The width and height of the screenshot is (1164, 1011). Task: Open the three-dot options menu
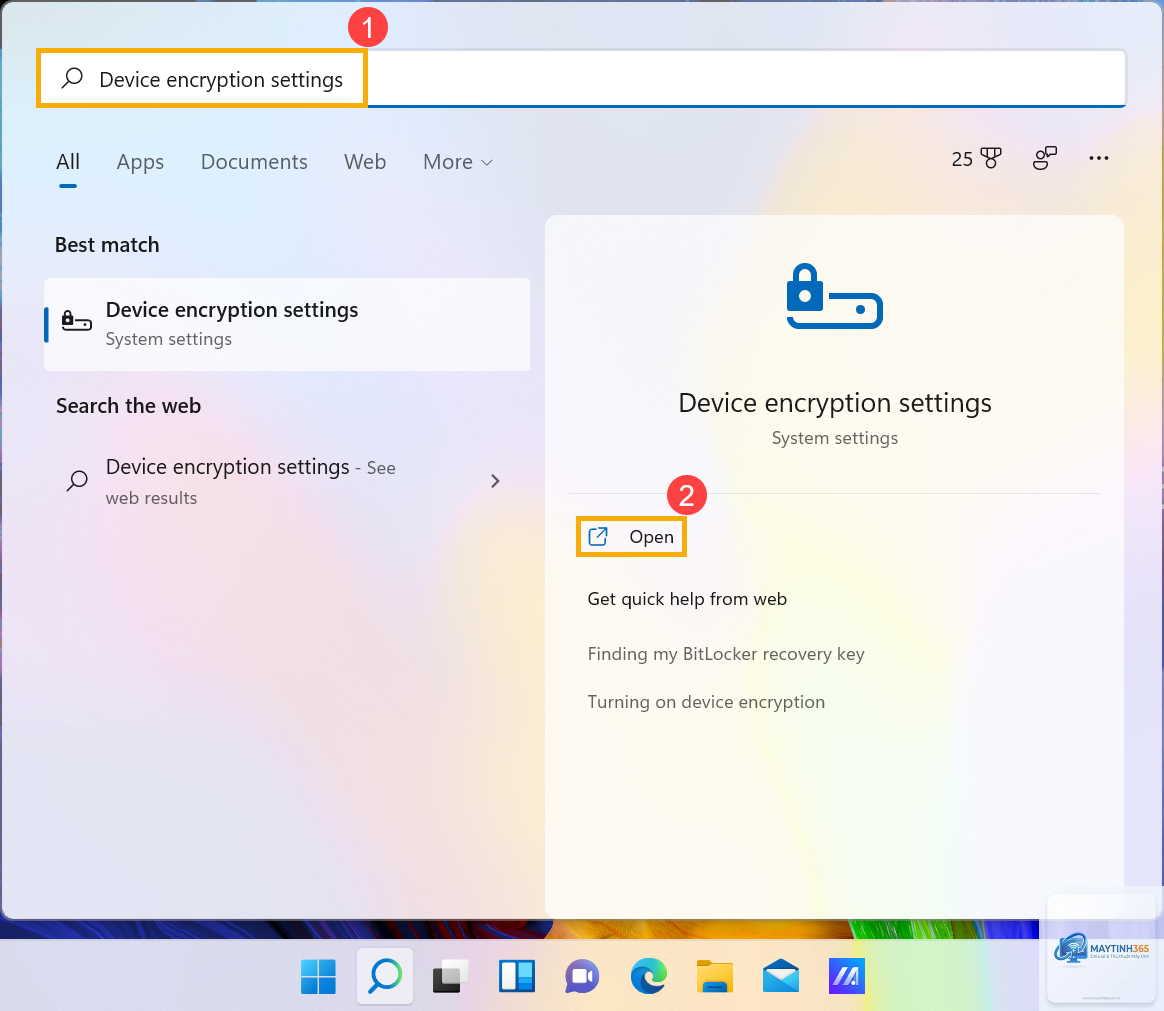(1099, 158)
